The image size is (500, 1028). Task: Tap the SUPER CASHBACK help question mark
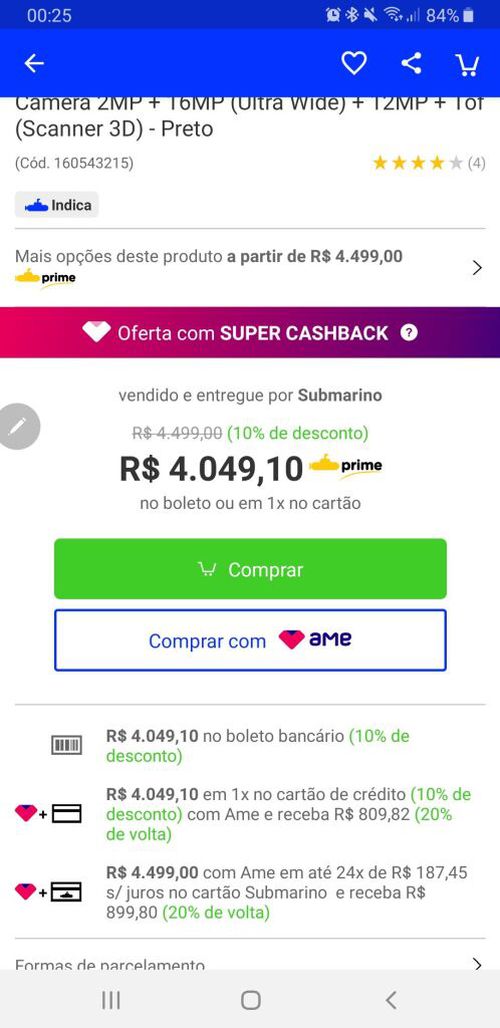409,333
